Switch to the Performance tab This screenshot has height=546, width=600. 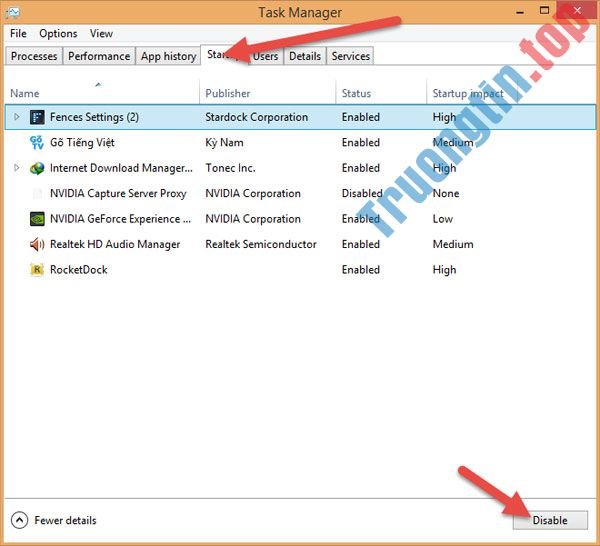[x=99, y=56]
